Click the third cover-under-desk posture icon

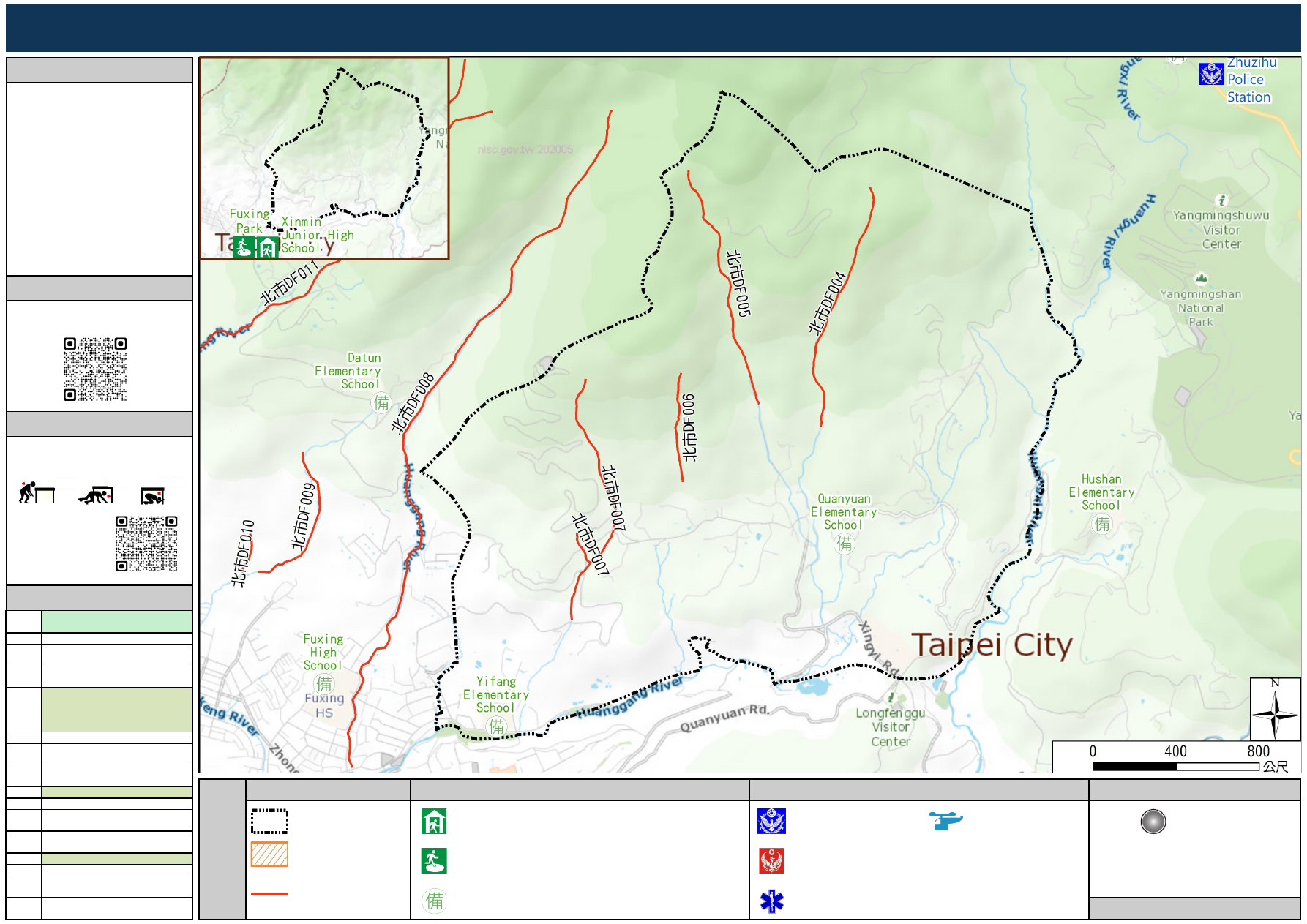[153, 496]
